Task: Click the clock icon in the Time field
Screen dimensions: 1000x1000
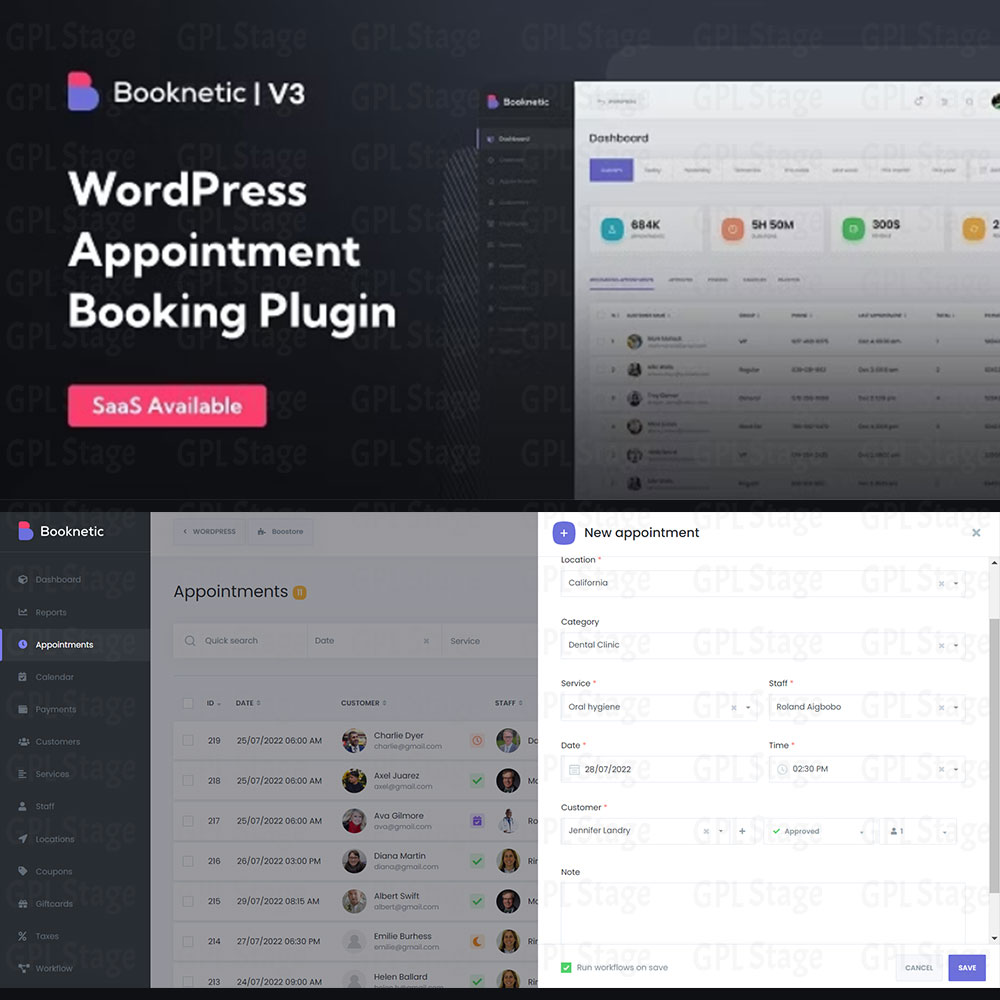Action: (x=782, y=769)
